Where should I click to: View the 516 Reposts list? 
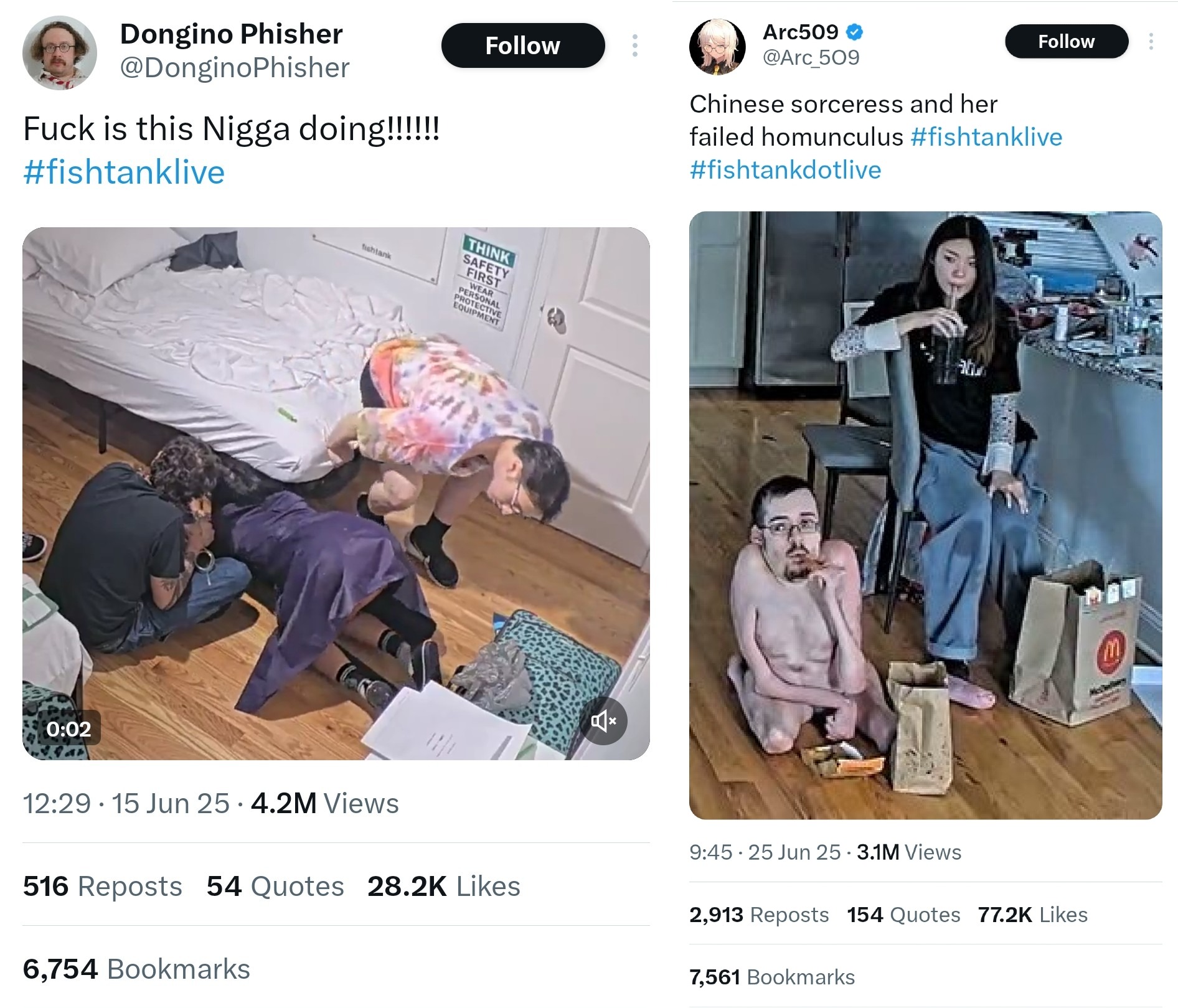(103, 886)
